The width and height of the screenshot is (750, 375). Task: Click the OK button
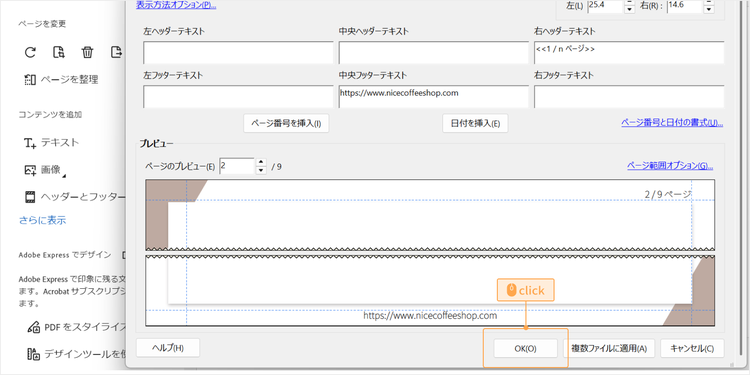tap(526, 349)
